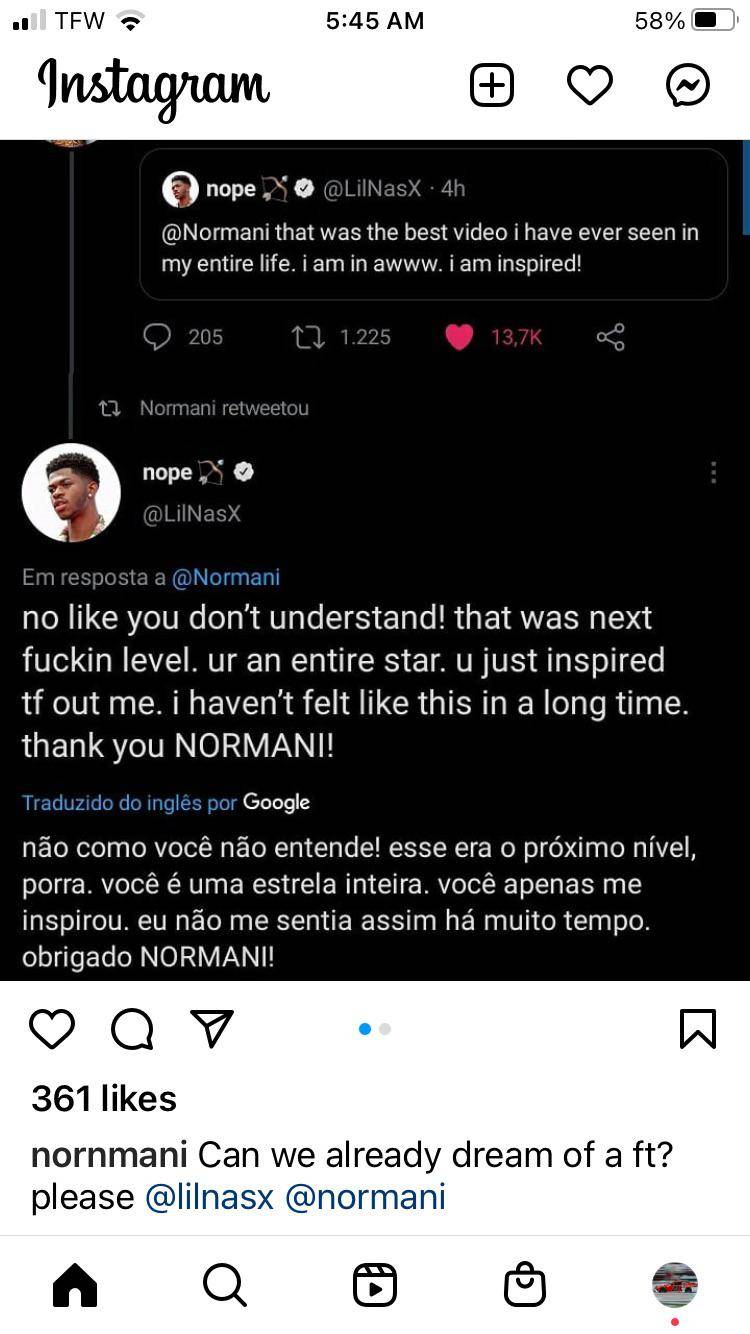Share post via paper plane icon
The image size is (750, 1334).
coord(212,1028)
